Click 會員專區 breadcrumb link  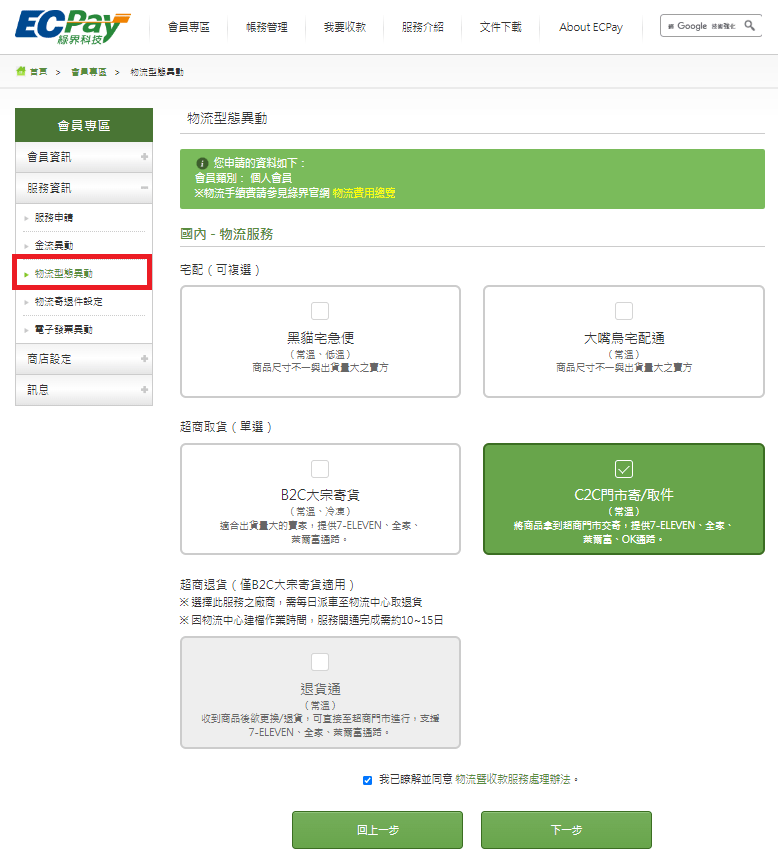pos(89,72)
